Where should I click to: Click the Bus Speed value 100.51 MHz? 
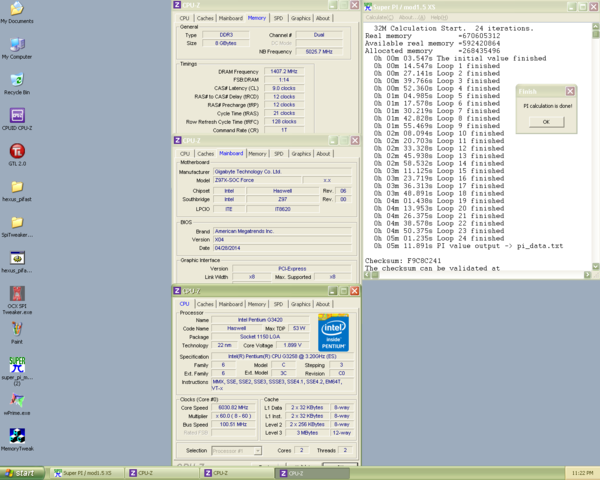(x=233, y=424)
